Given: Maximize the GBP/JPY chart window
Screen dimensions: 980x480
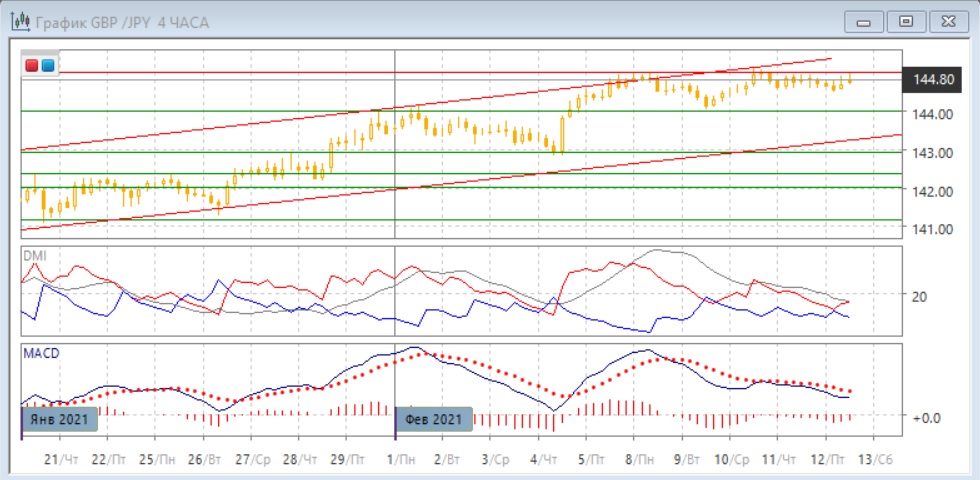Looking at the screenshot, I should click(x=906, y=21).
